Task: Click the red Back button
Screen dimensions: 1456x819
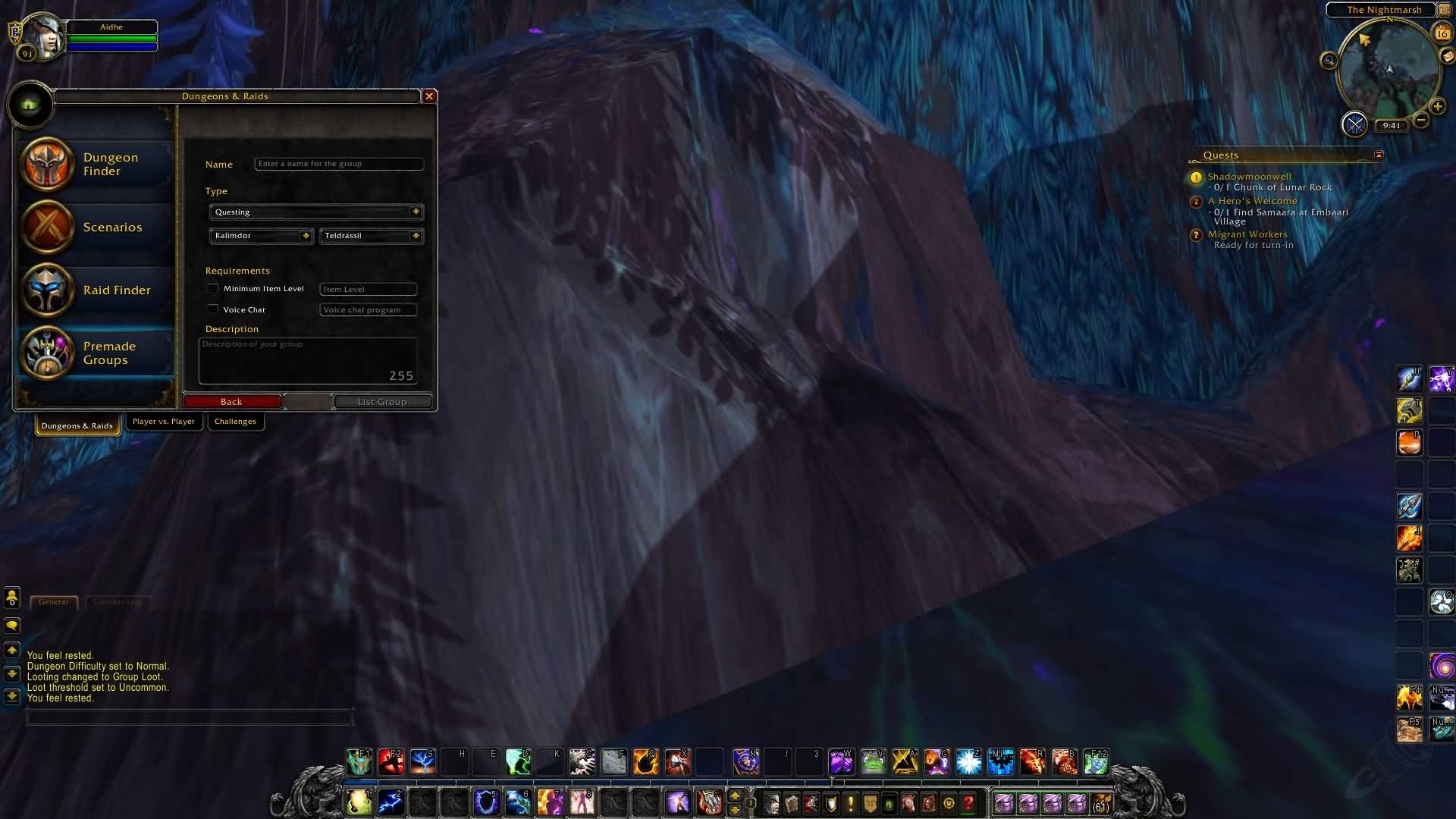Action: (x=232, y=402)
